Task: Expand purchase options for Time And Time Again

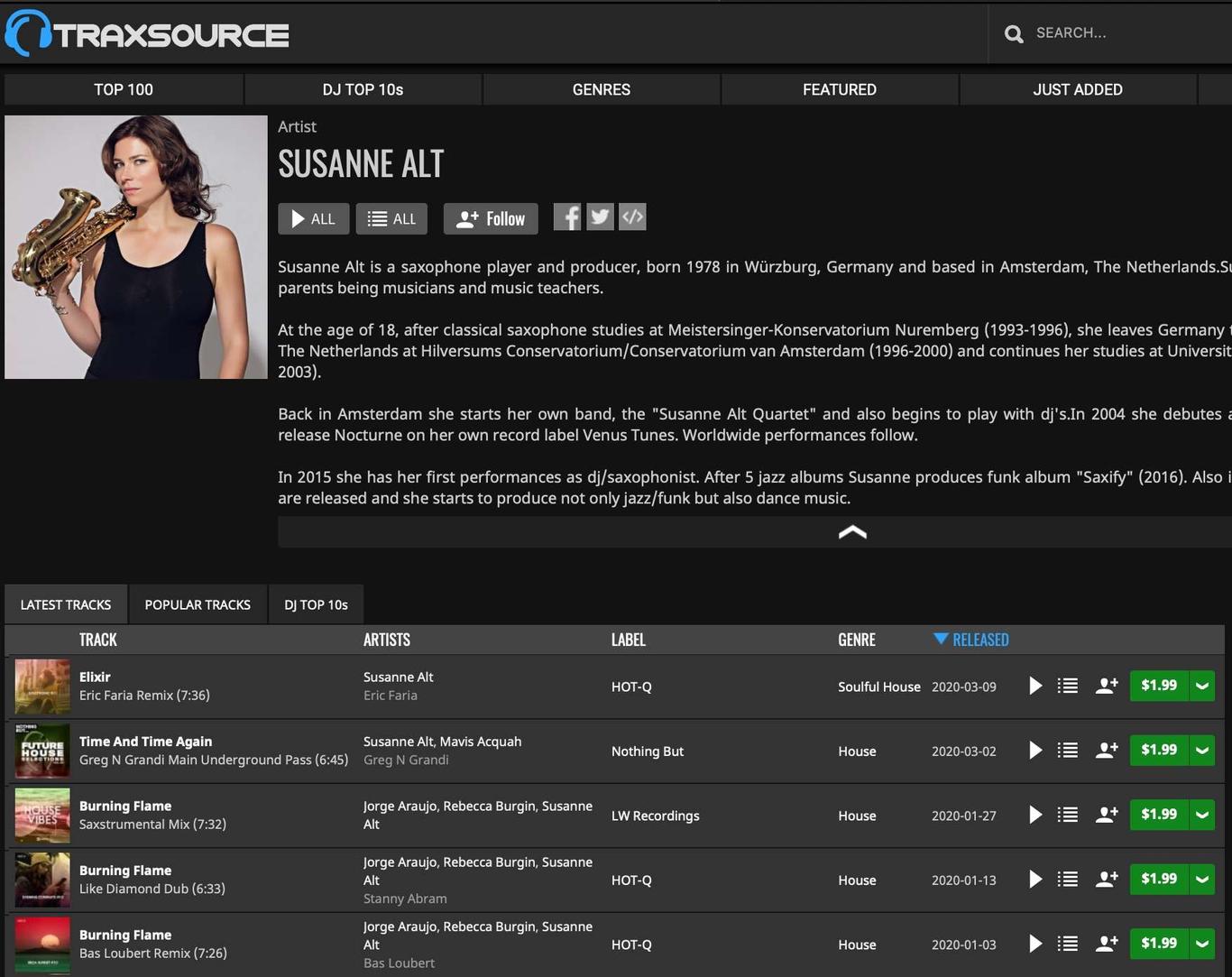Action: tap(1202, 750)
